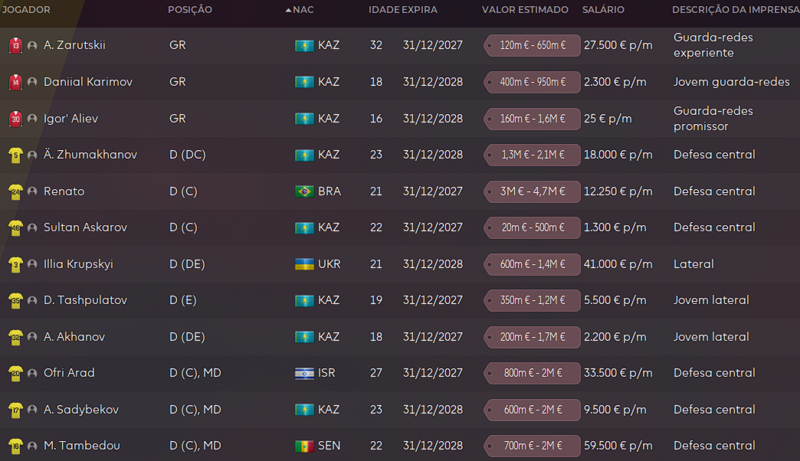Viewport: 800px width, 461px height.
Task: Click the 20m € - 500m € value badge
Action: pyautogui.click(x=532, y=228)
